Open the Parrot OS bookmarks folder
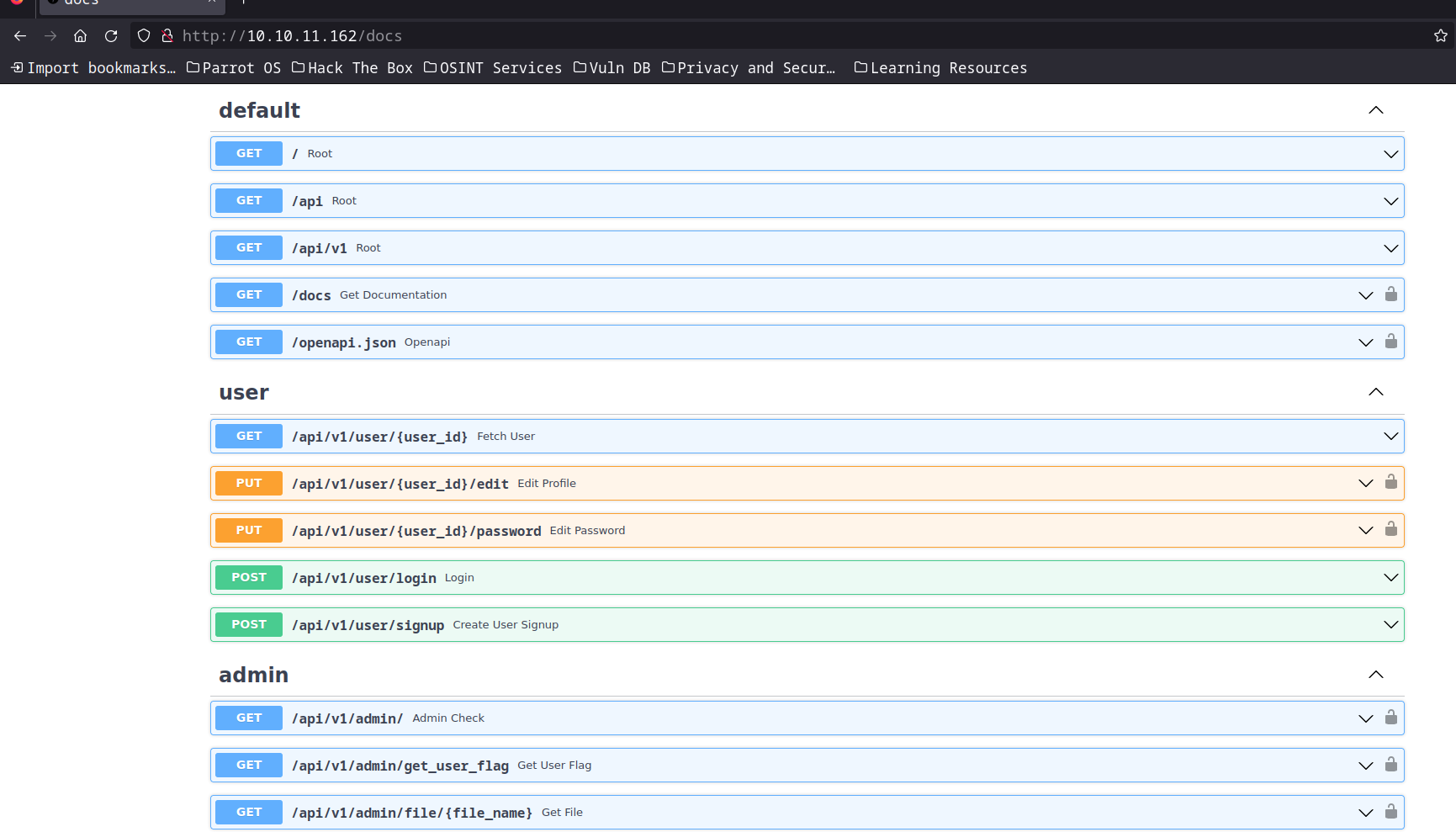The height and width of the screenshot is (832, 1456). pos(234,68)
